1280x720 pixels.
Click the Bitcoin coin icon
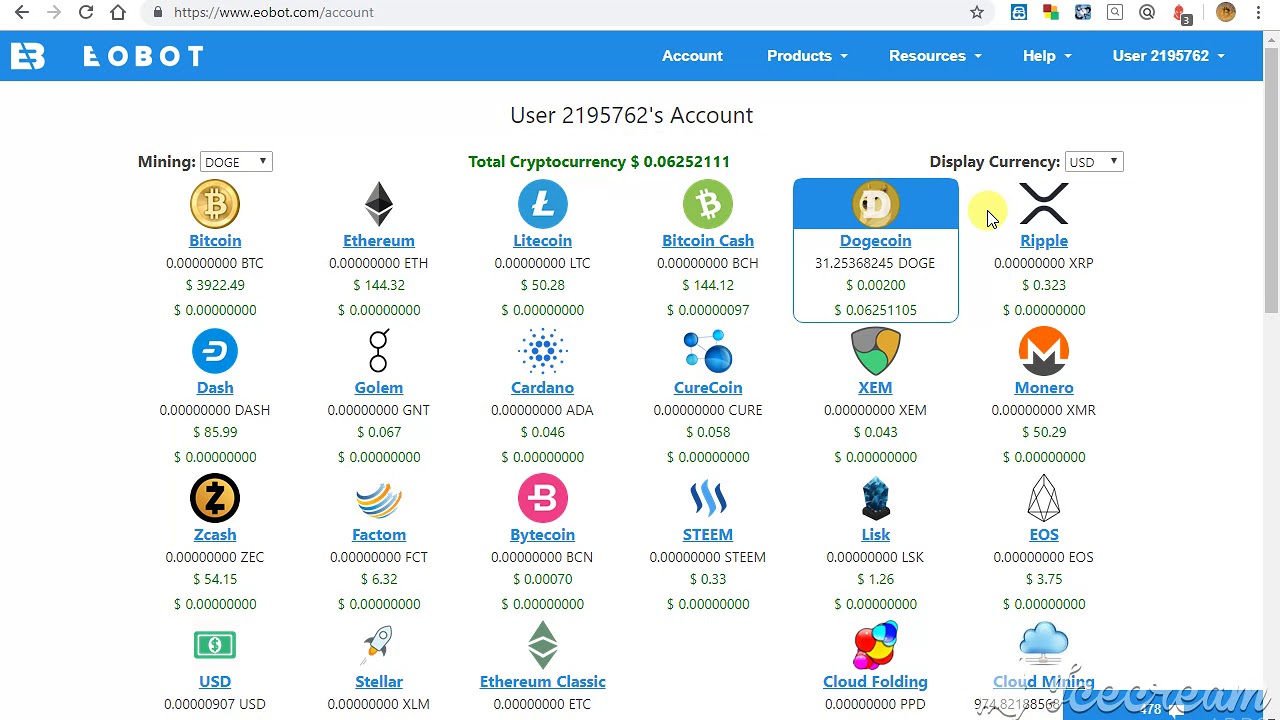(215, 204)
